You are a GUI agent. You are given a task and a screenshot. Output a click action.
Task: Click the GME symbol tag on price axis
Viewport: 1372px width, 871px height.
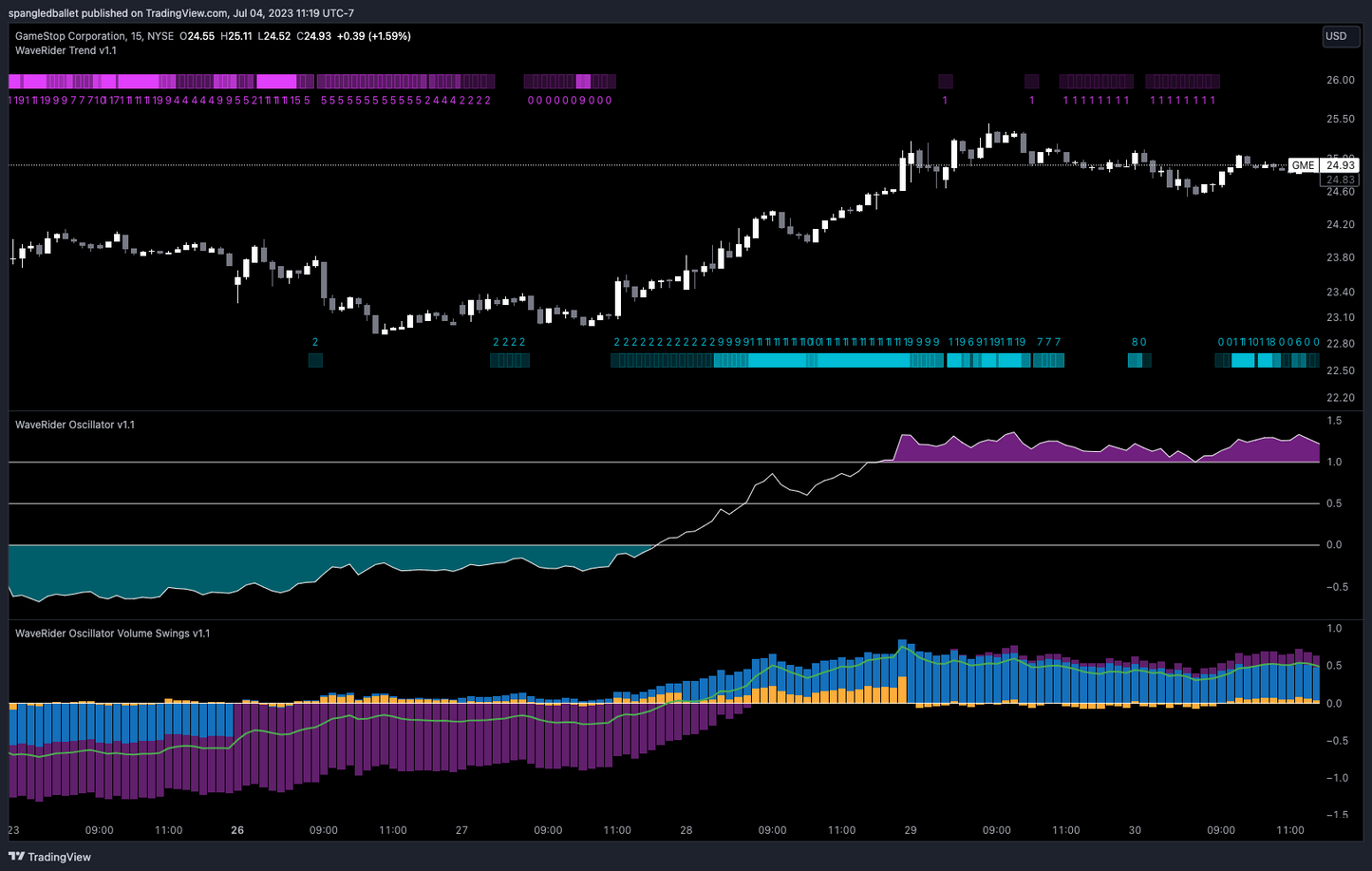(x=1303, y=165)
